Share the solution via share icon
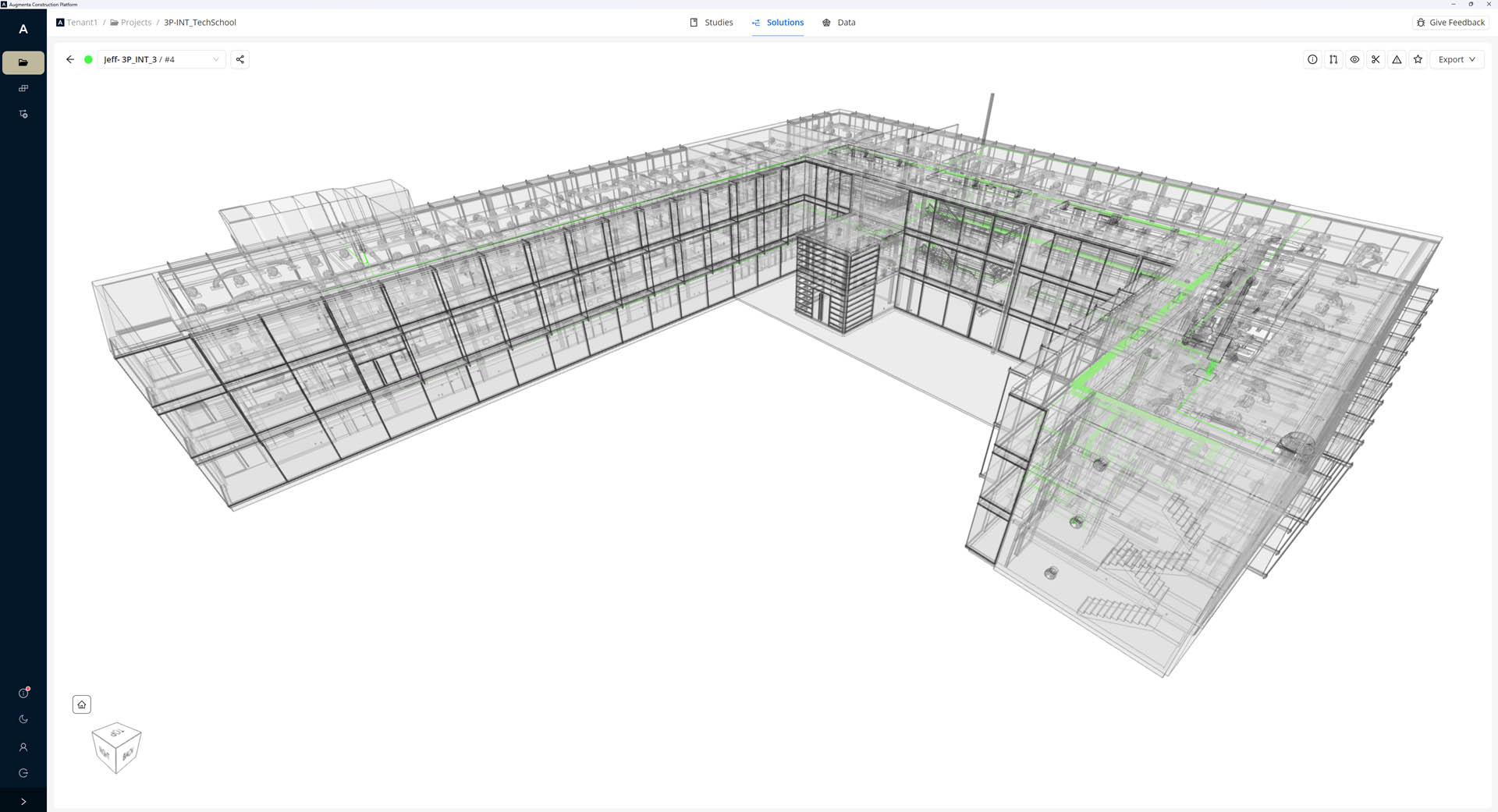The image size is (1498, 812). [240, 59]
